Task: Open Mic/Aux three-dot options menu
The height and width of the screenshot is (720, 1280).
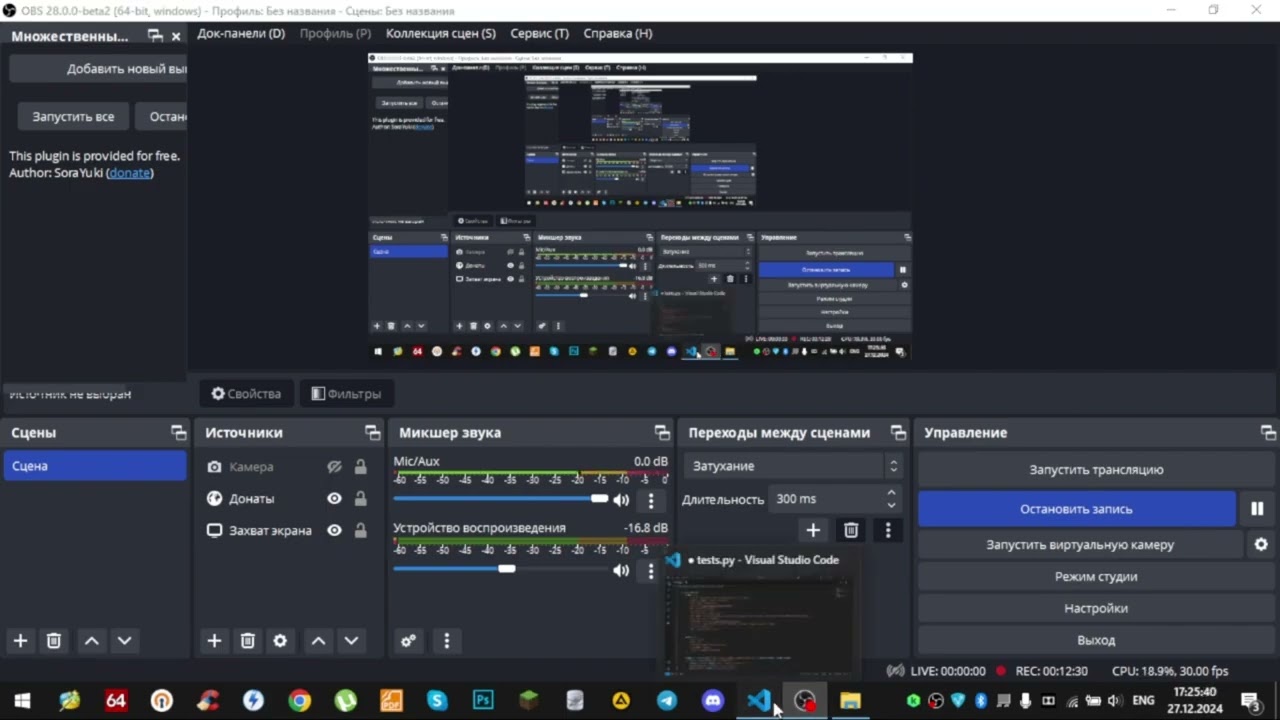Action: click(x=651, y=500)
